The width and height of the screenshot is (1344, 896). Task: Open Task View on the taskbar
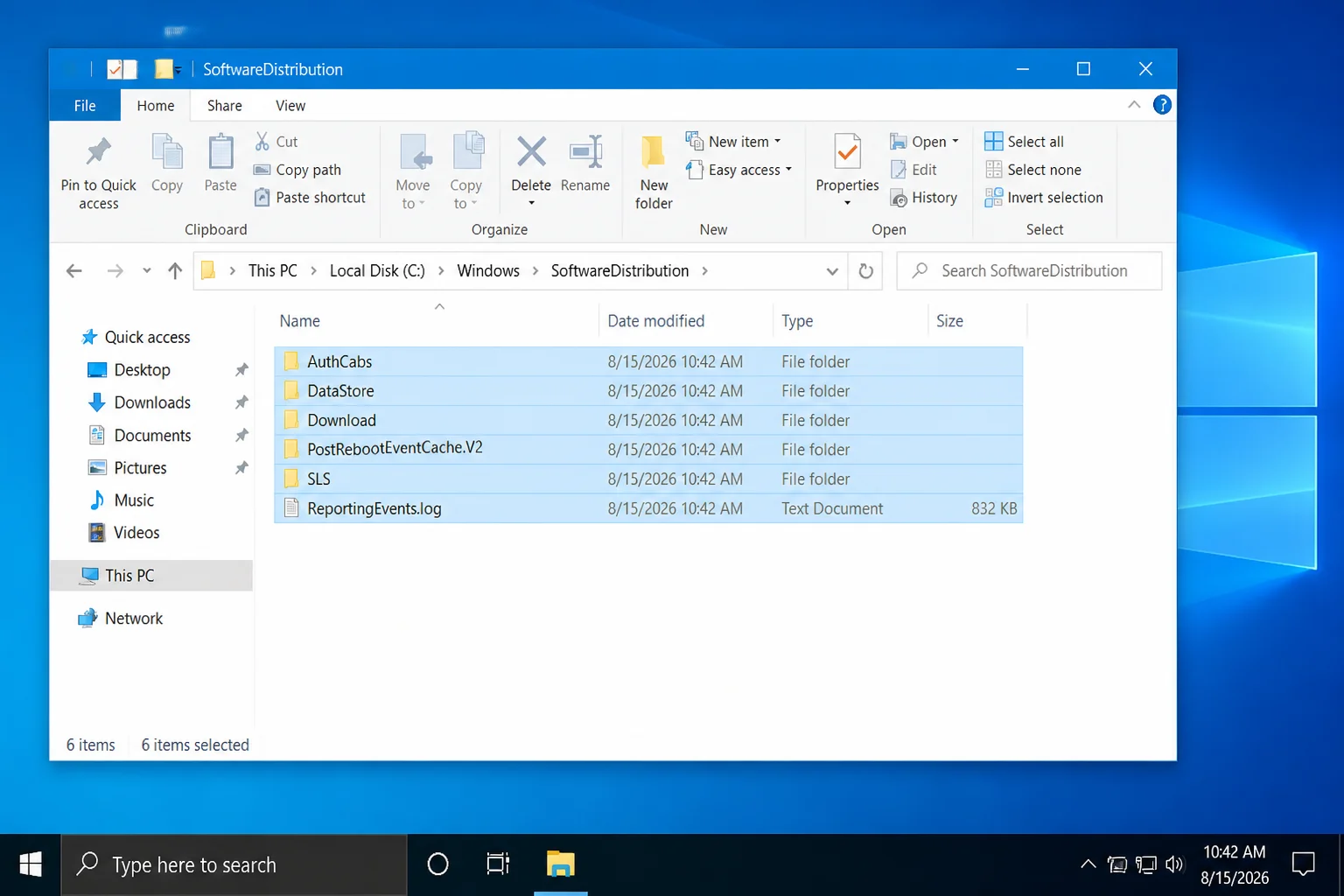click(498, 865)
